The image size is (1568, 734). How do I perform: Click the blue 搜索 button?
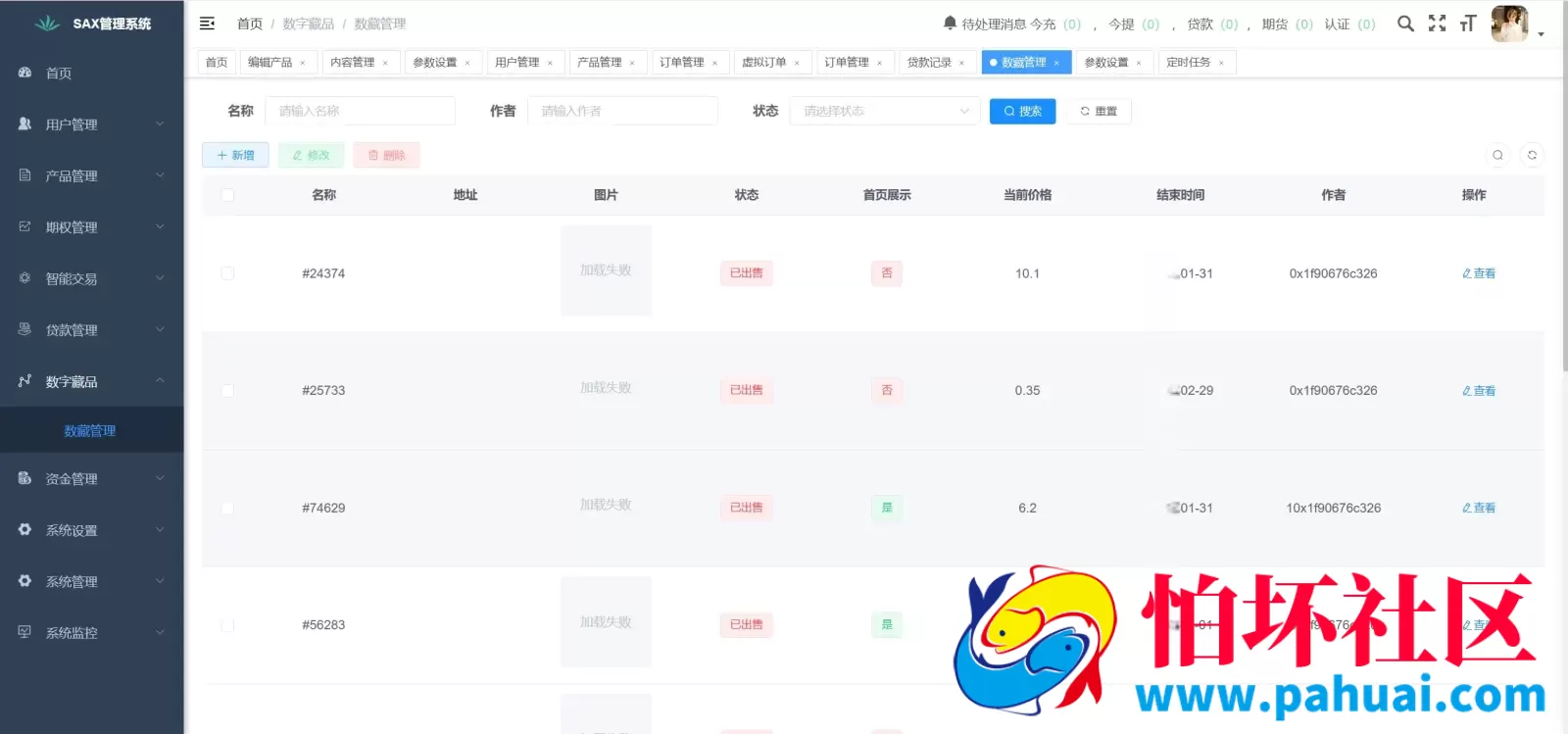pos(1022,111)
